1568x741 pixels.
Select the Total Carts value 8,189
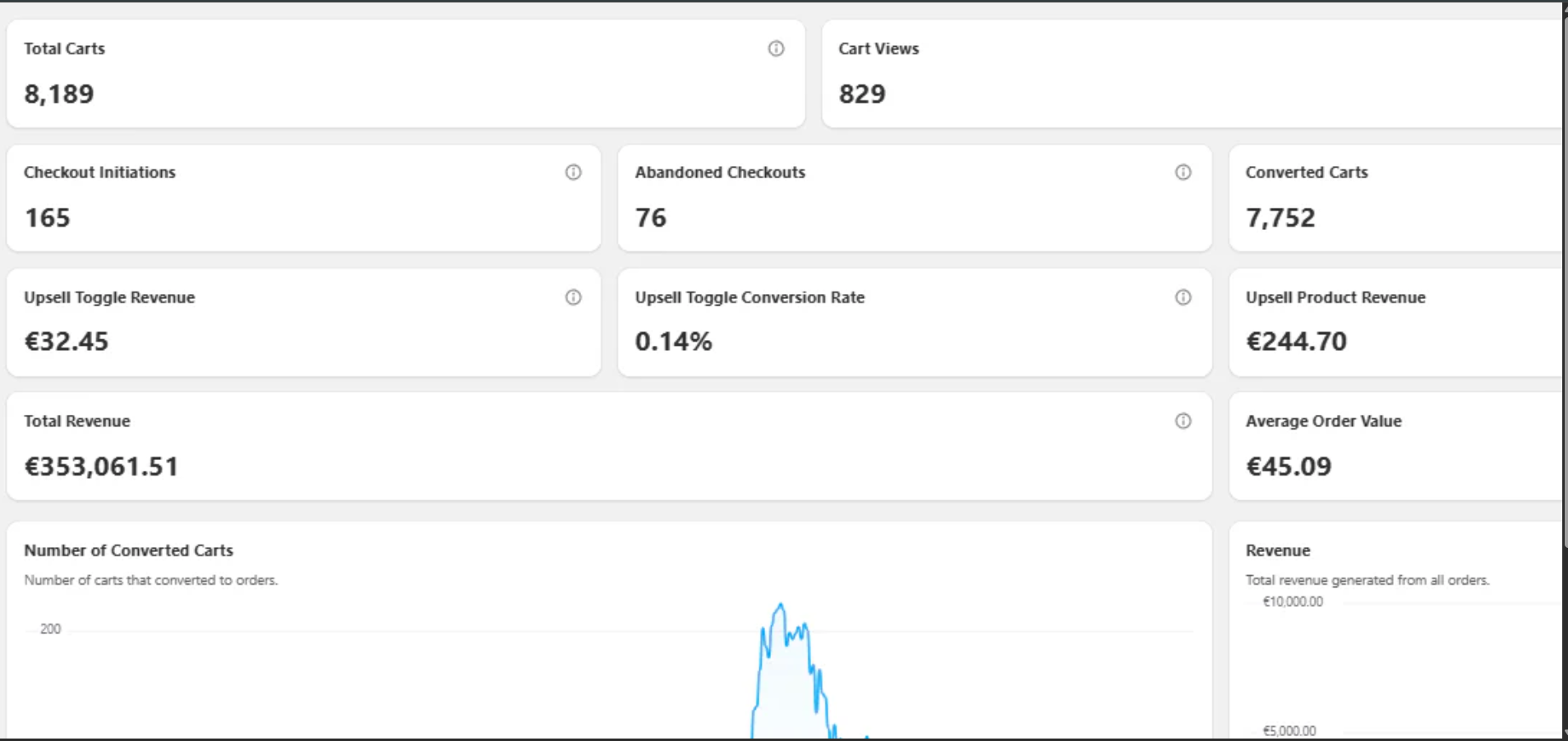coord(59,94)
